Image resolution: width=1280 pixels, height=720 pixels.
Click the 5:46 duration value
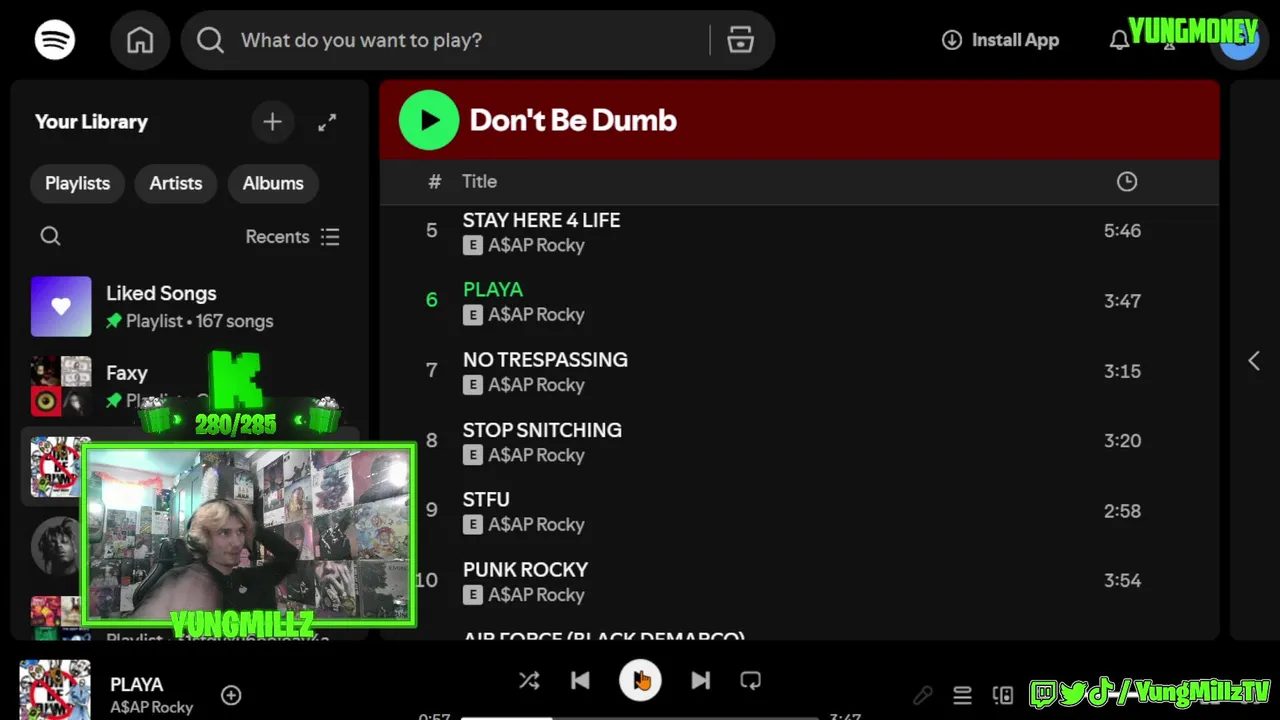[x=1122, y=231]
